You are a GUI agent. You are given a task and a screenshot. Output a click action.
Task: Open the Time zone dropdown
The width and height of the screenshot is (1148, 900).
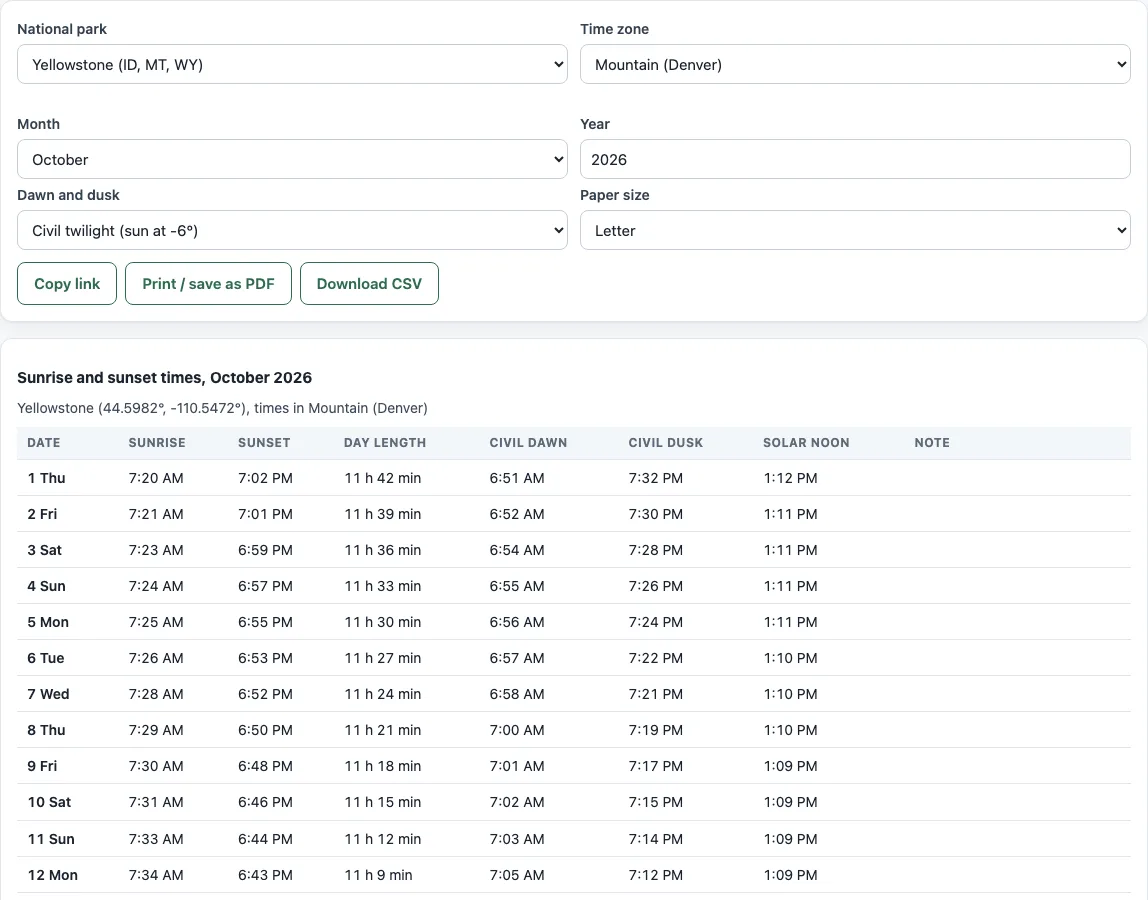pyautogui.click(x=855, y=64)
